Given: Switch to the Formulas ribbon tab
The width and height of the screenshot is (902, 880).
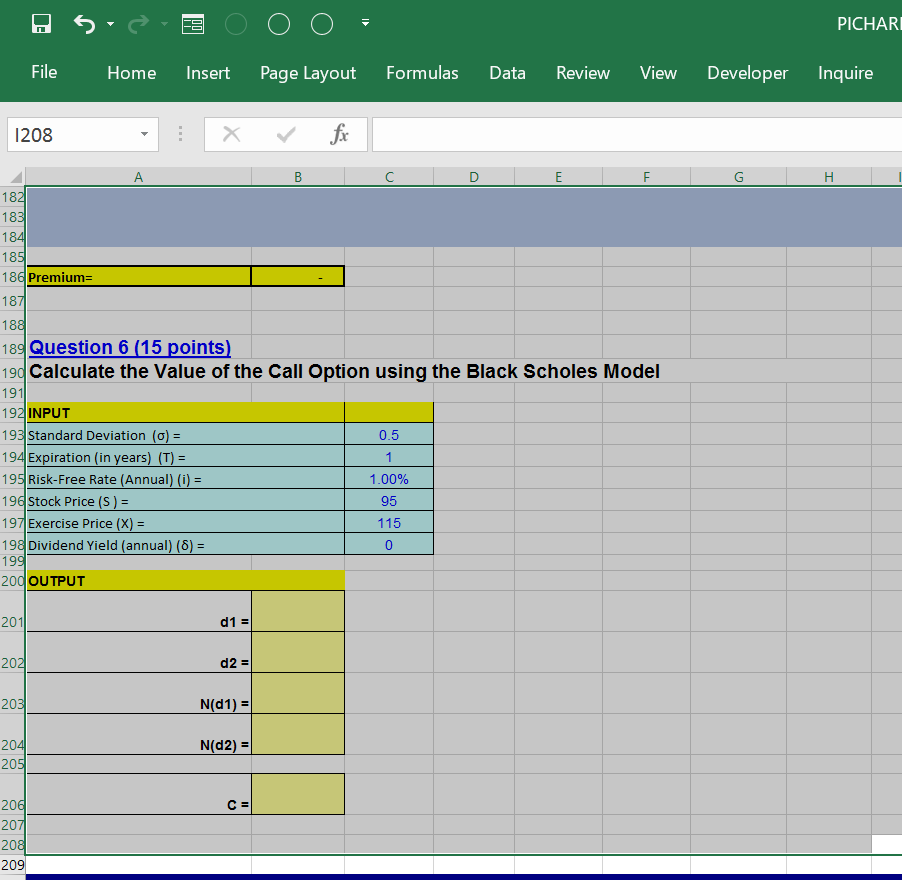Looking at the screenshot, I should click(x=422, y=72).
